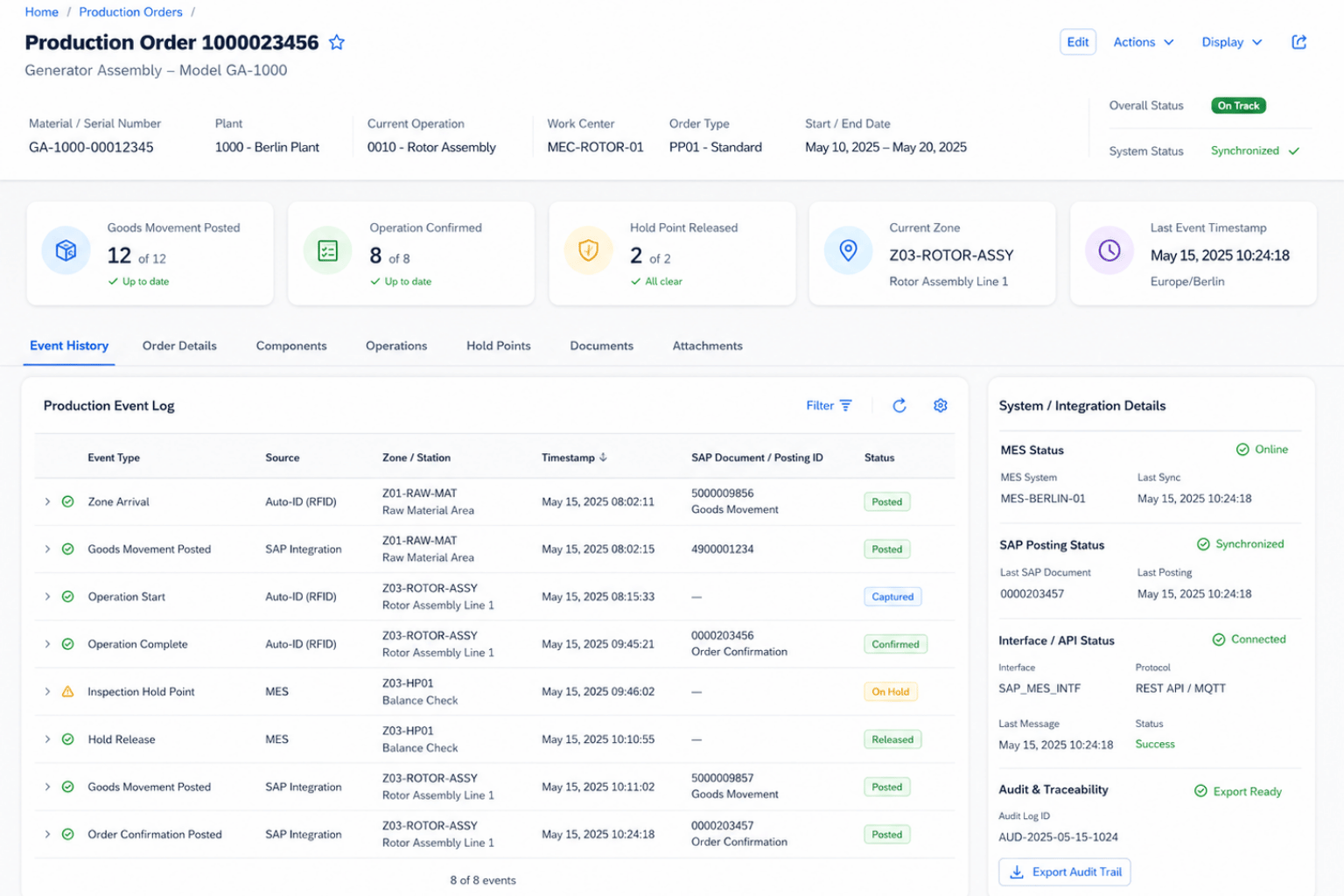Mark order as favorite with star icon
Image resolution: width=1344 pixels, height=896 pixels.
(x=337, y=42)
